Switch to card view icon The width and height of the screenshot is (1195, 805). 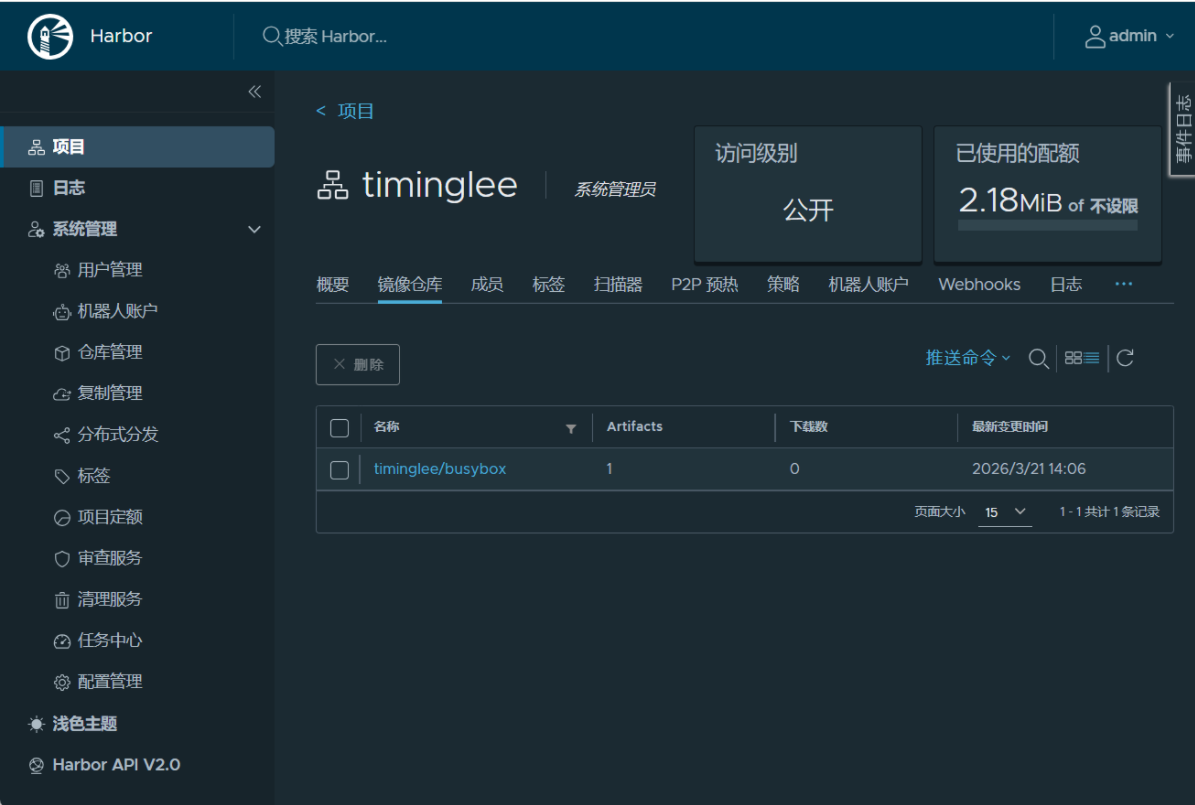tap(1073, 358)
